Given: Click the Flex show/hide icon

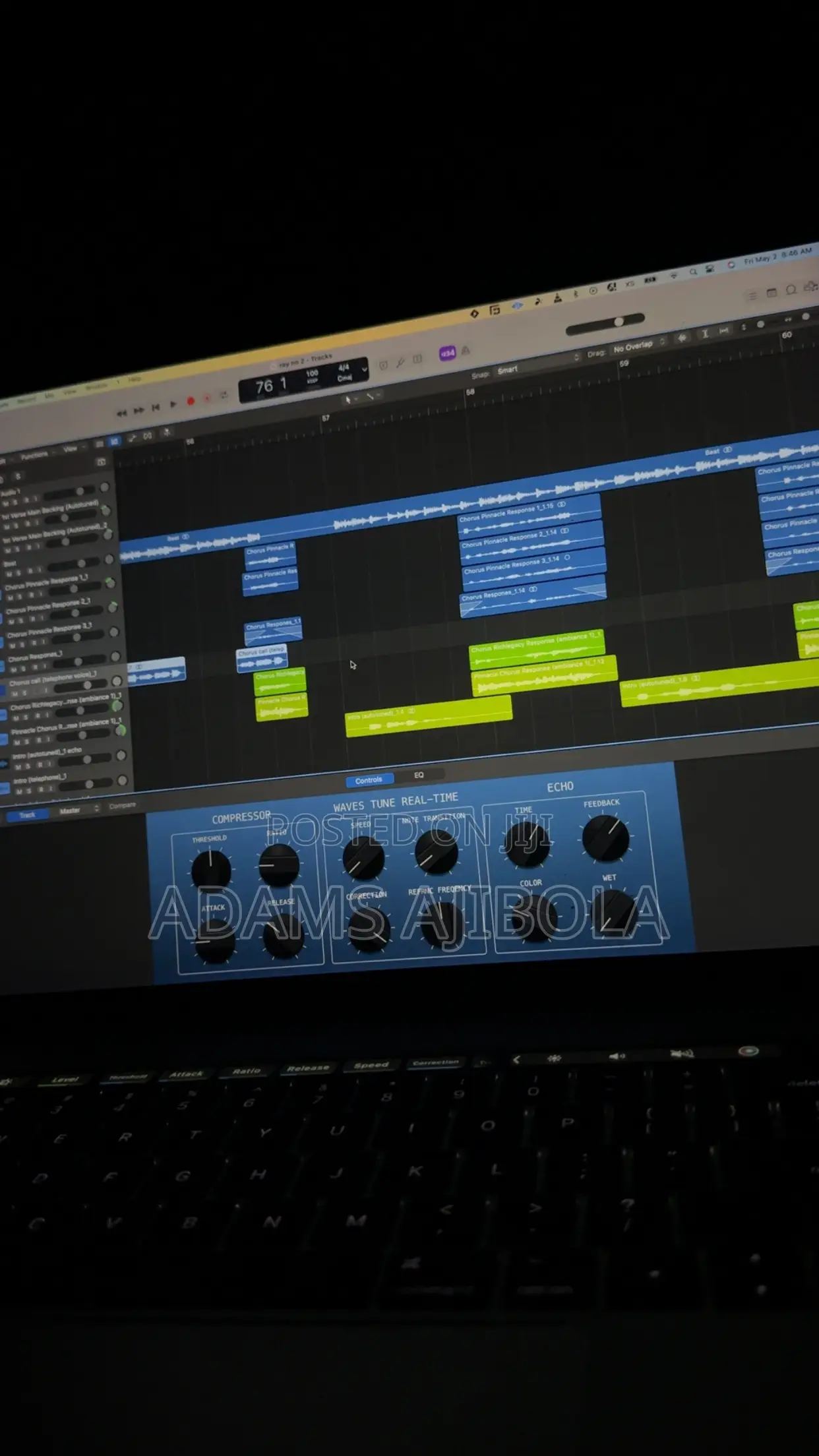Looking at the screenshot, I should coord(147,436).
